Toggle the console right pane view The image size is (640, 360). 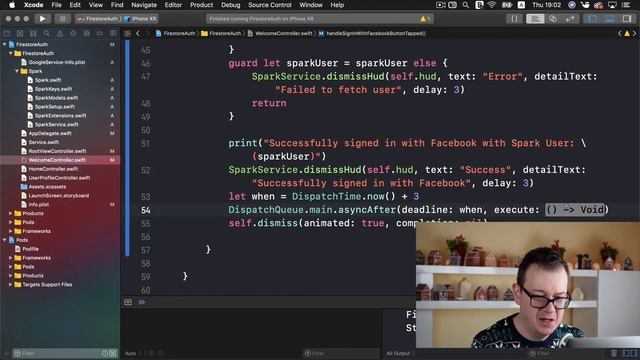pyautogui.click(x=633, y=353)
